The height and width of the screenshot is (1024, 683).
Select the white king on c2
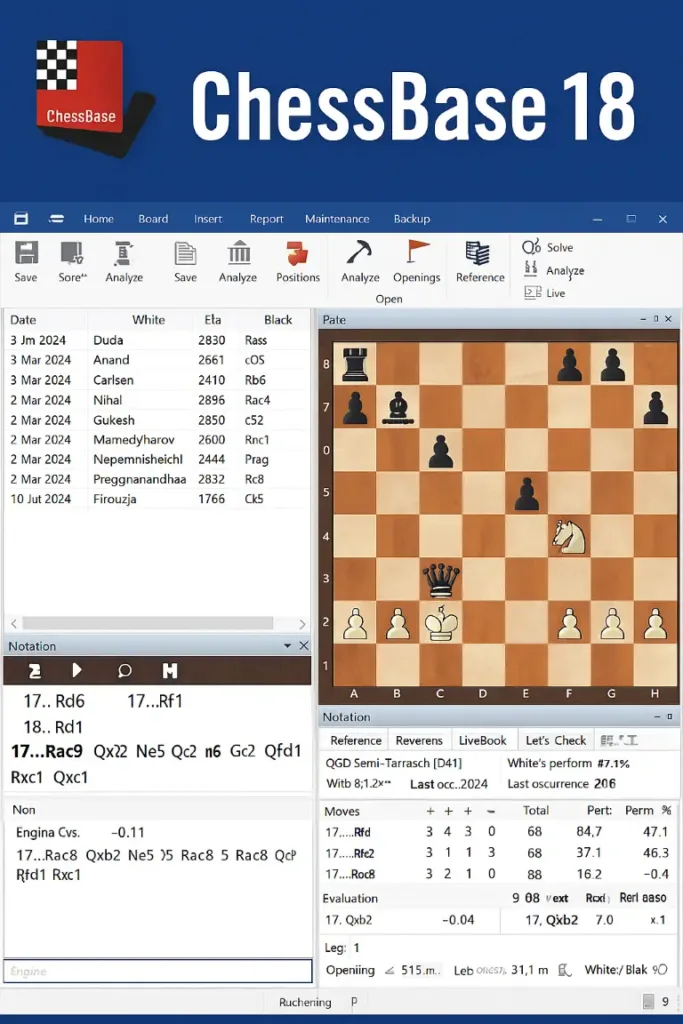[x=441, y=622]
